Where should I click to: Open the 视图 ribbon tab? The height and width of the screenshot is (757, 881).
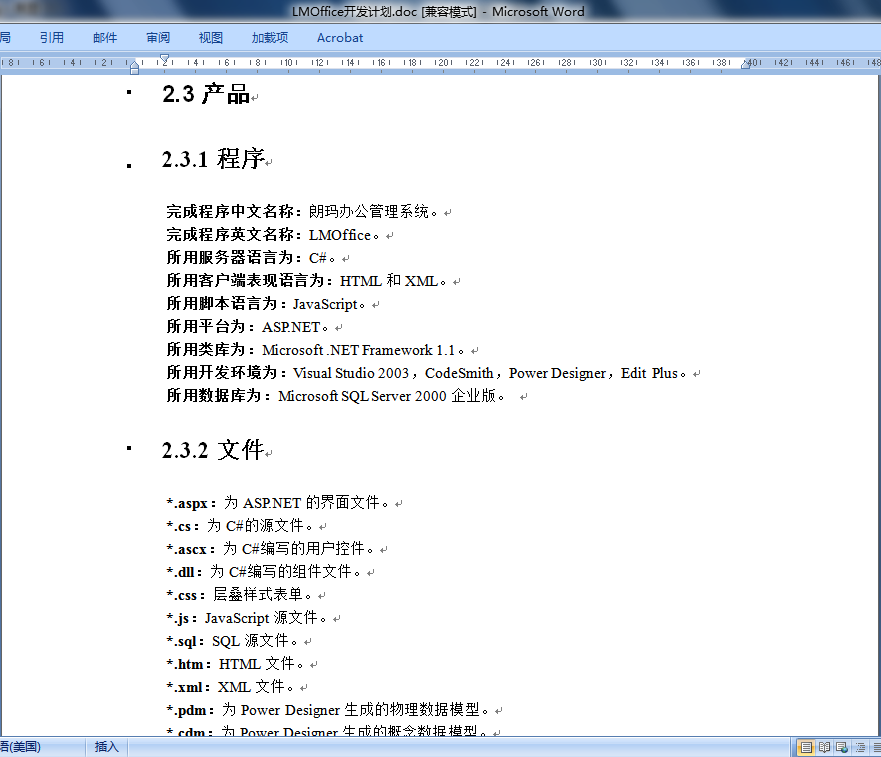point(211,38)
